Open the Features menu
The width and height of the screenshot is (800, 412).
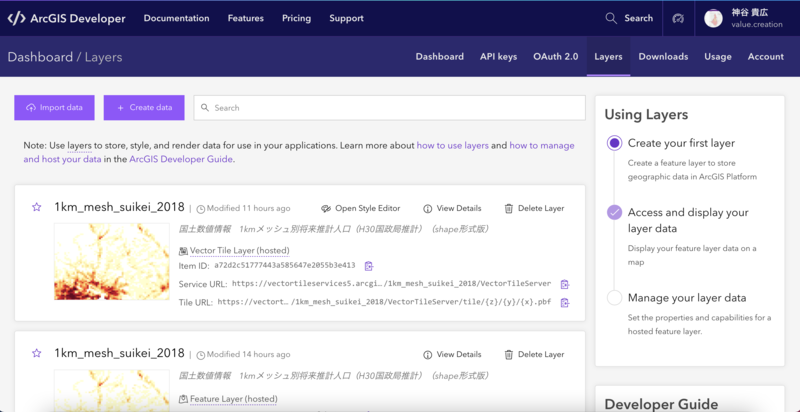(x=245, y=18)
